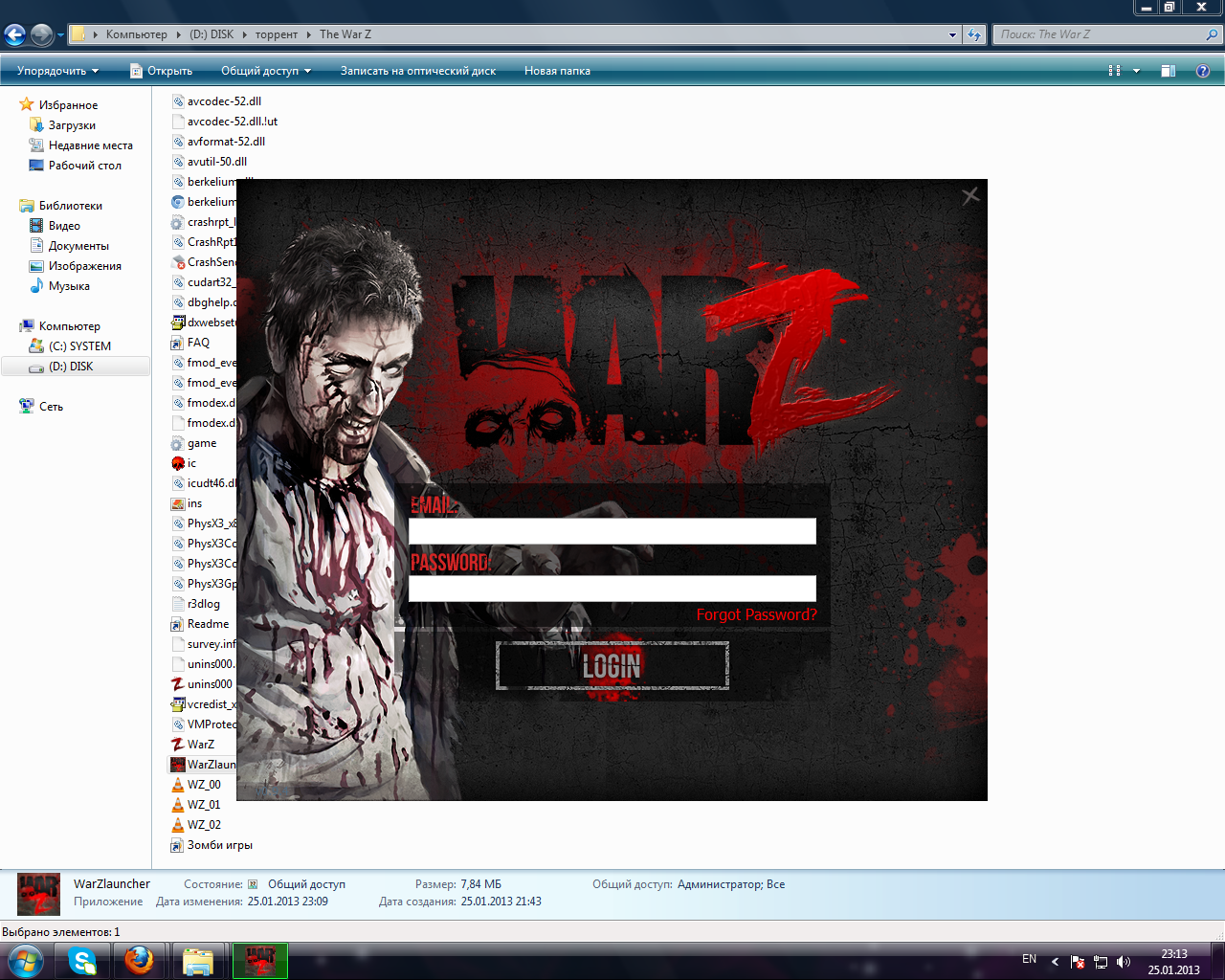Click the Windows Explorer taskbar icon
1225x980 pixels.
click(x=198, y=960)
